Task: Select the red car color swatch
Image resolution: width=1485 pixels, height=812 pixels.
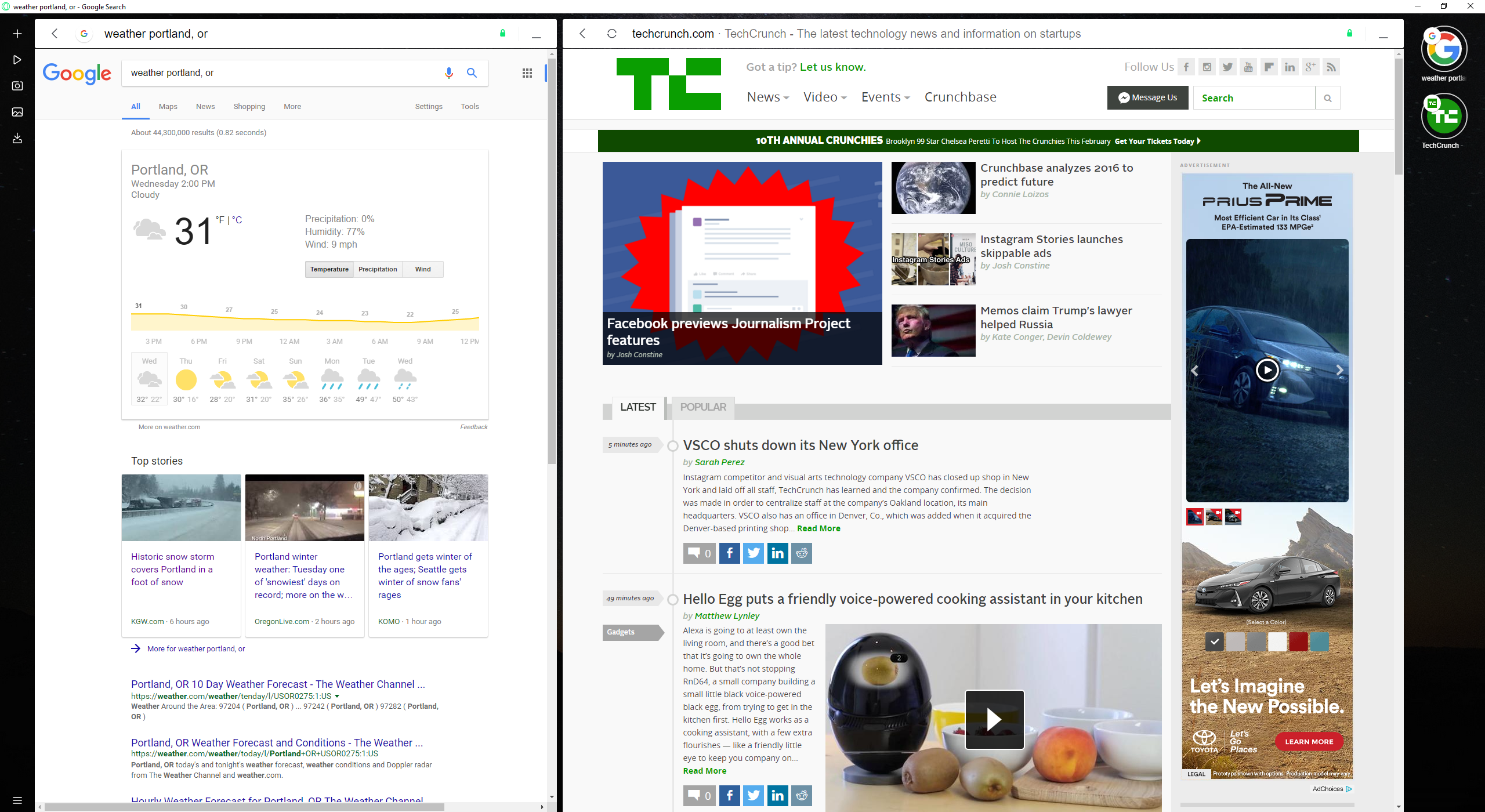Action: (1298, 641)
